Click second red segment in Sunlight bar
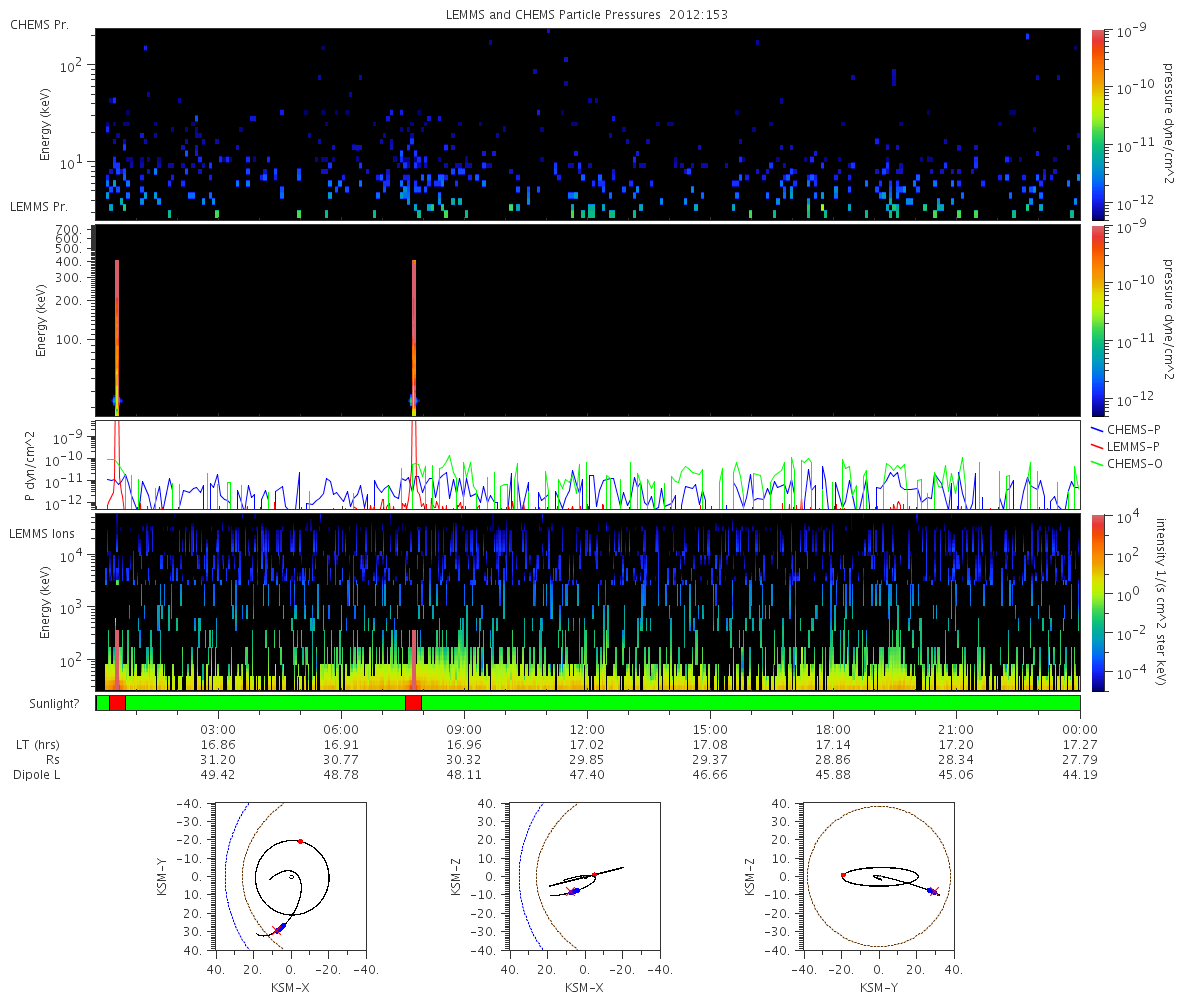Image resolution: width=1200 pixels, height=1000 pixels. click(x=413, y=703)
